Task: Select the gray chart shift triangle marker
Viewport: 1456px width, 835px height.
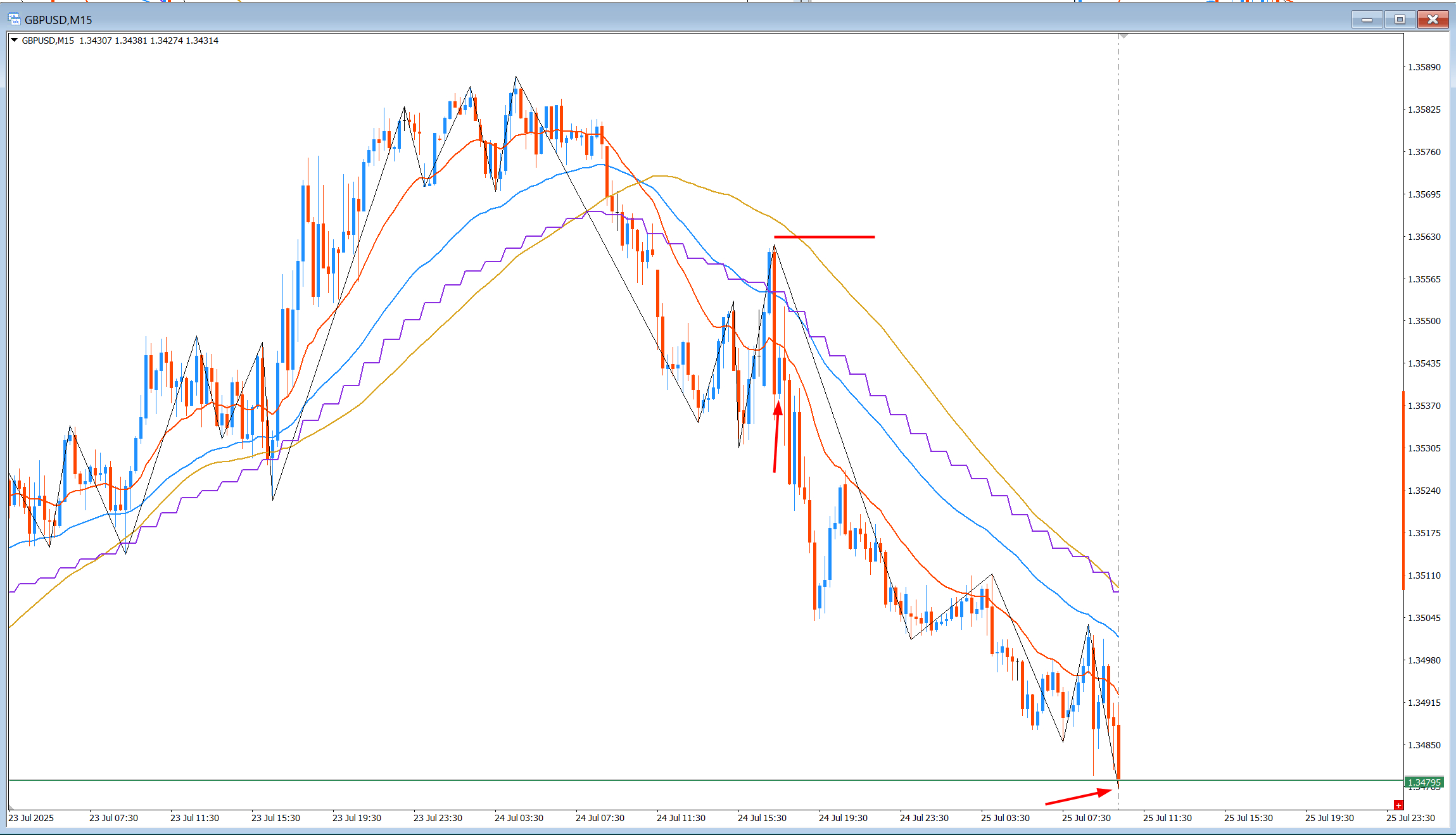Action: (x=1124, y=36)
